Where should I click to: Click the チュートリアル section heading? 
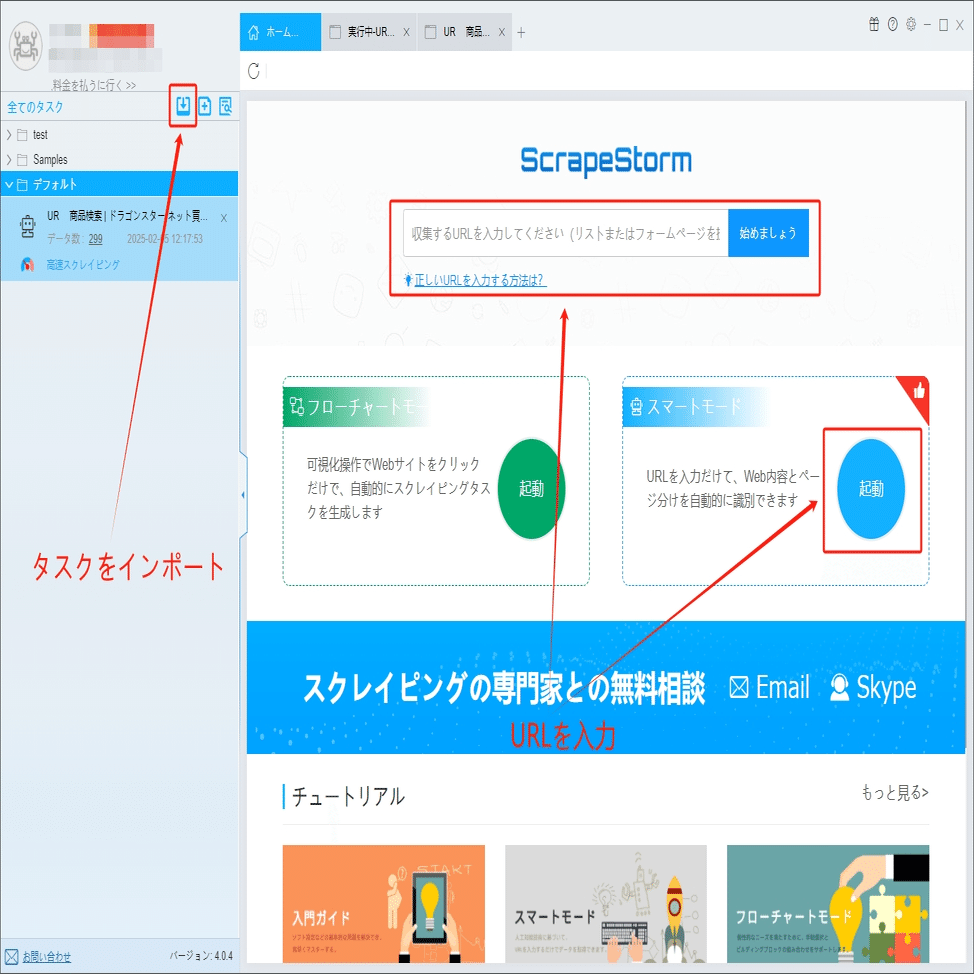pyautogui.click(x=348, y=796)
